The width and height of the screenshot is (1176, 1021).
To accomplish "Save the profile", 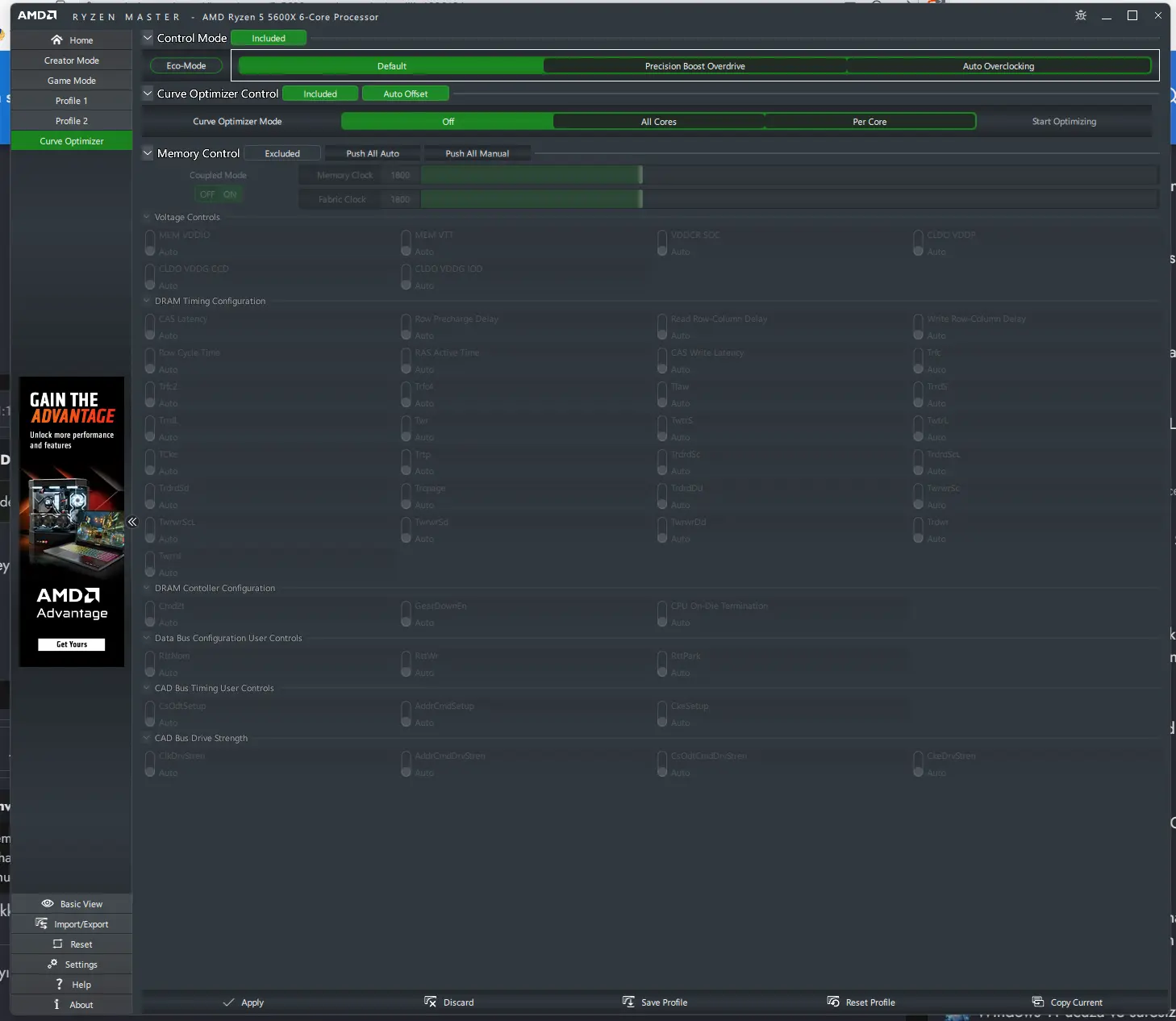I will 655,1002.
